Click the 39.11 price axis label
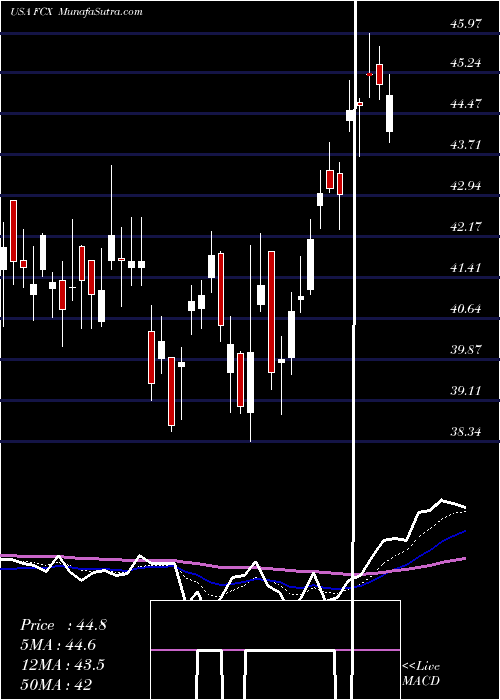The width and height of the screenshot is (500, 700). (x=466, y=390)
